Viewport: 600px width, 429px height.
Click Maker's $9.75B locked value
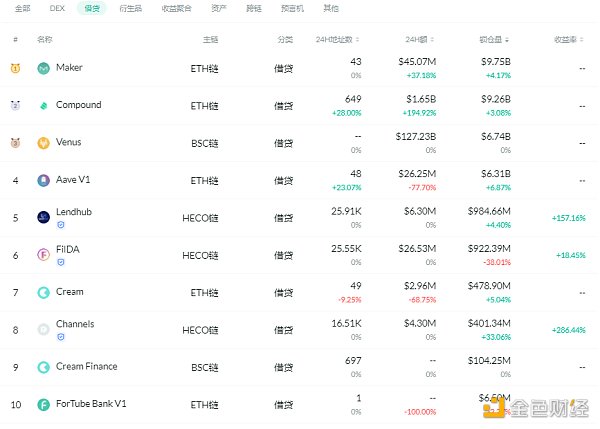(x=496, y=62)
